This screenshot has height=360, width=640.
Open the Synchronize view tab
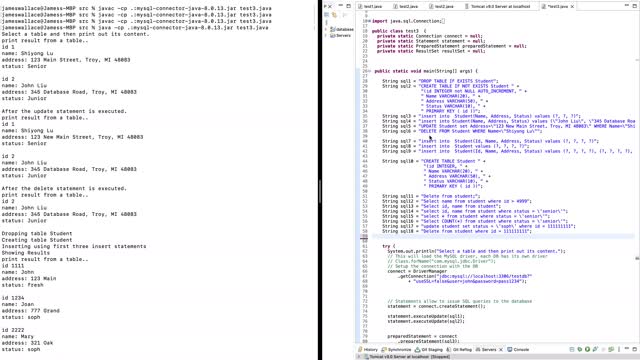[396, 350]
